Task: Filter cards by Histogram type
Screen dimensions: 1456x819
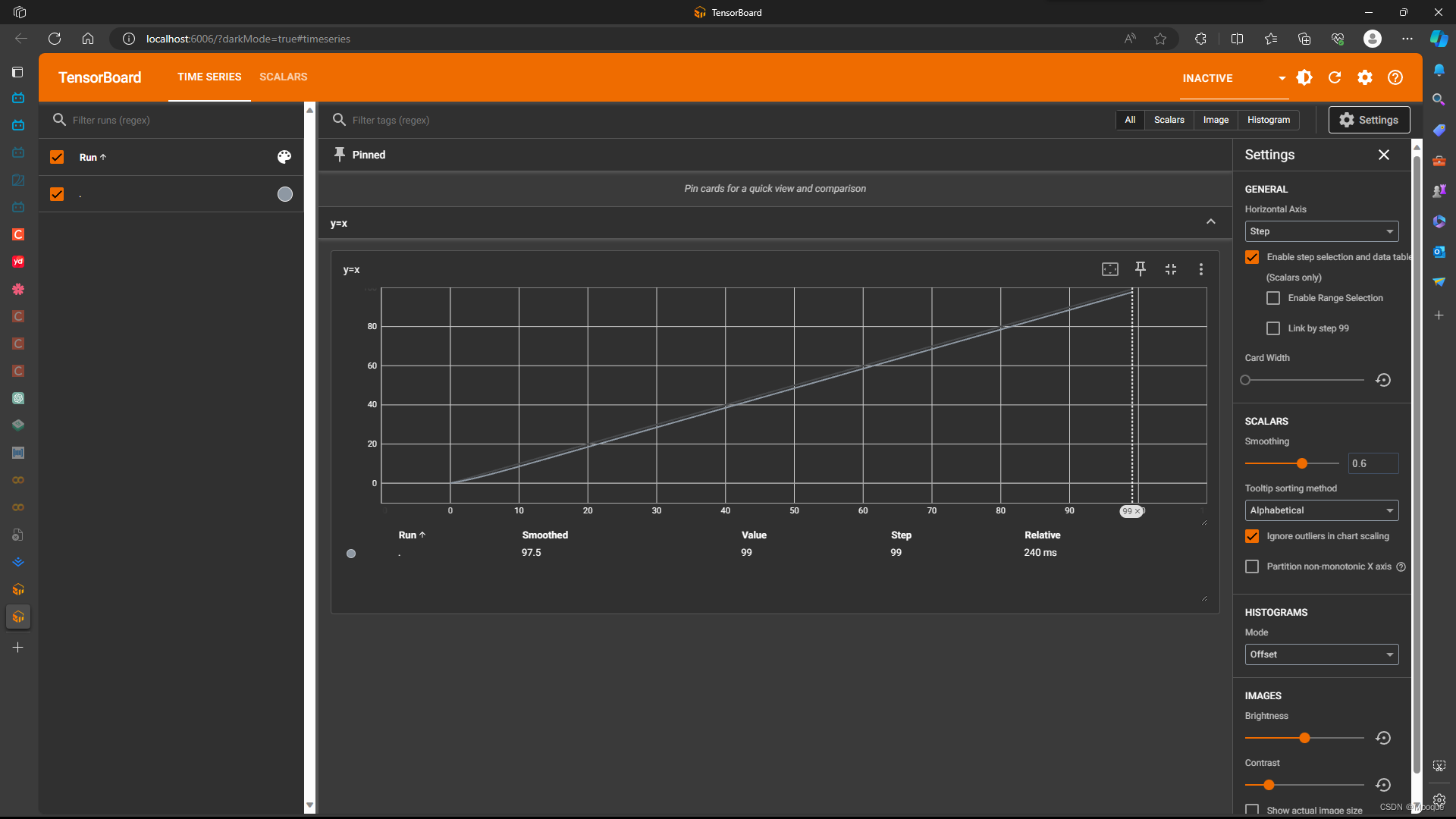Action: tap(1268, 120)
